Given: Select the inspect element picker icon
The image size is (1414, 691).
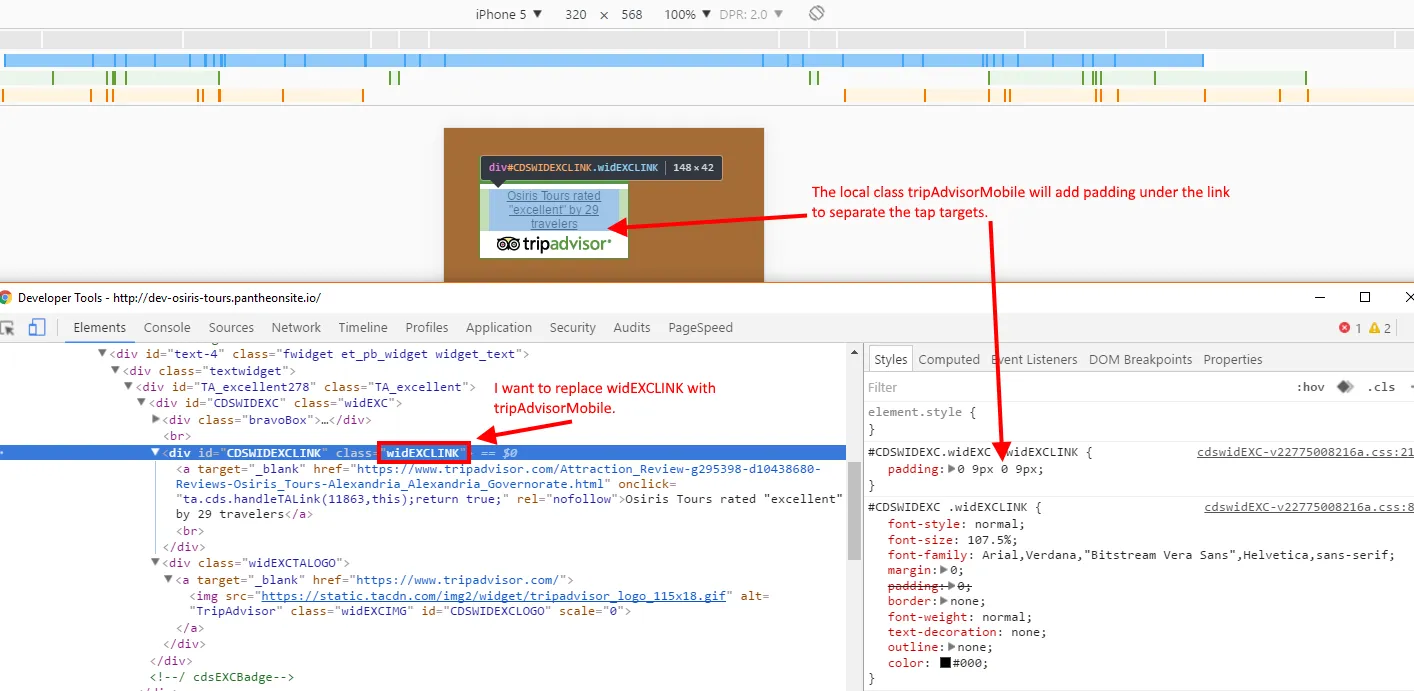Looking at the screenshot, I should click(x=7, y=327).
